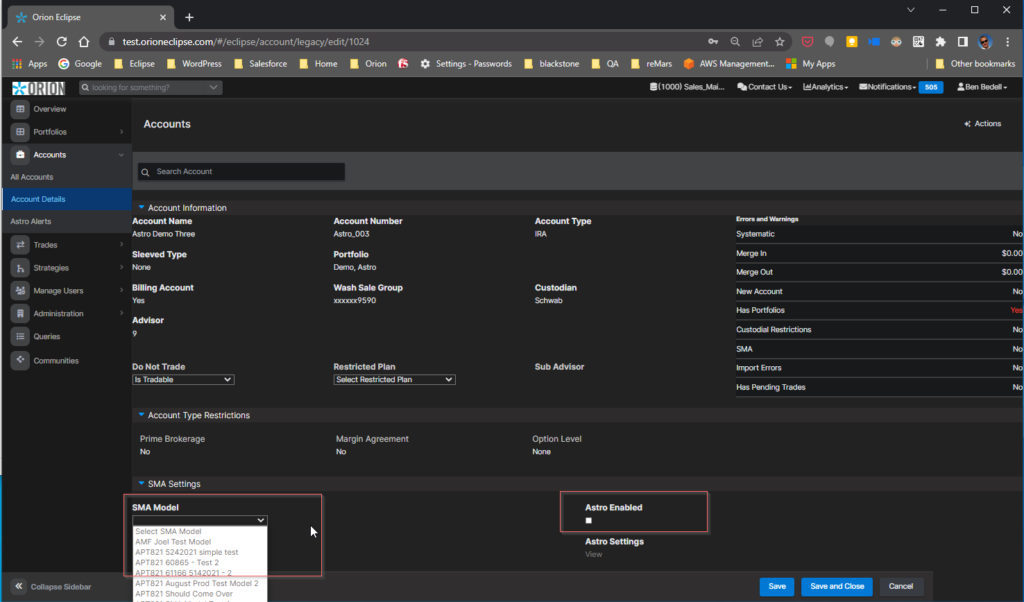The width and height of the screenshot is (1024, 602).
Task: Bookmark this page with the star
Action: click(x=779, y=42)
